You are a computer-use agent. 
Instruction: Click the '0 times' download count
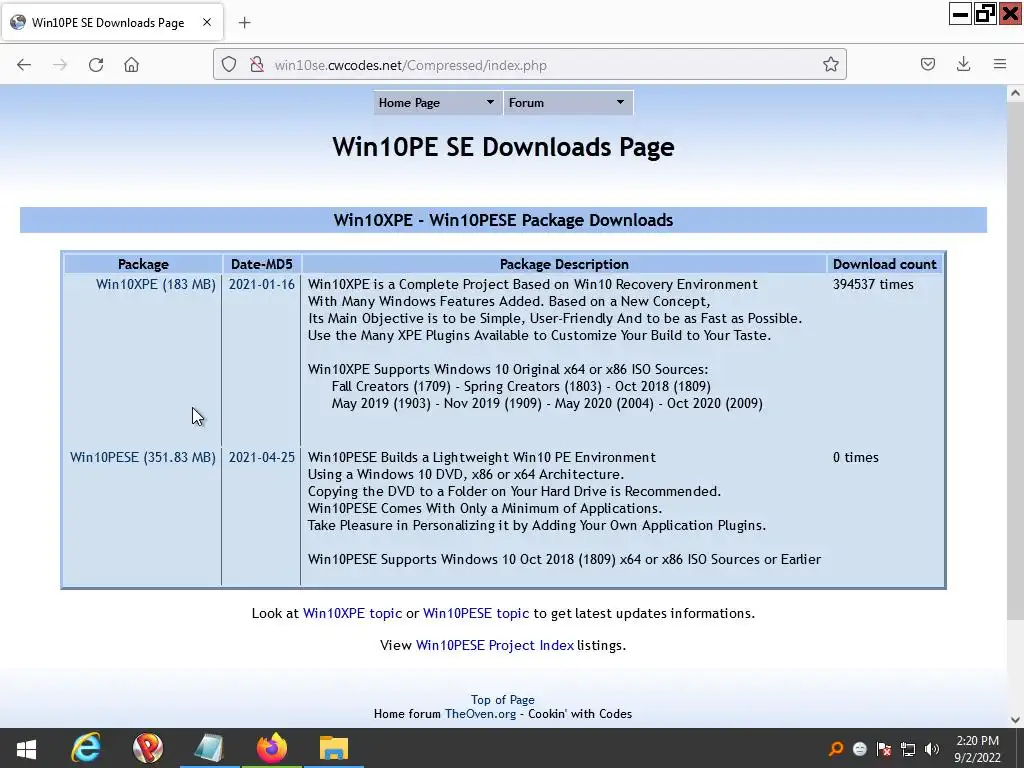pos(856,457)
